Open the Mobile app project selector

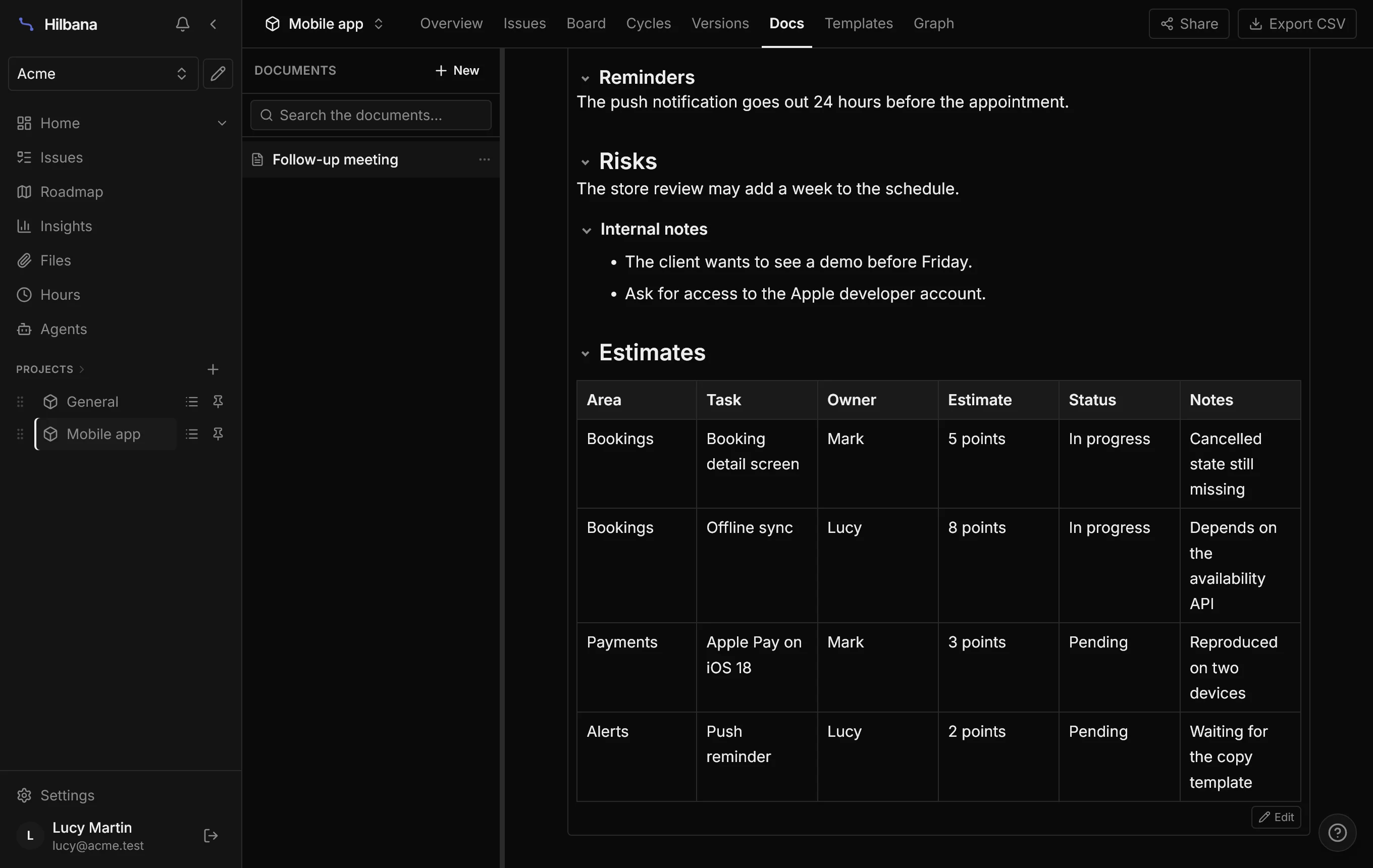[325, 24]
